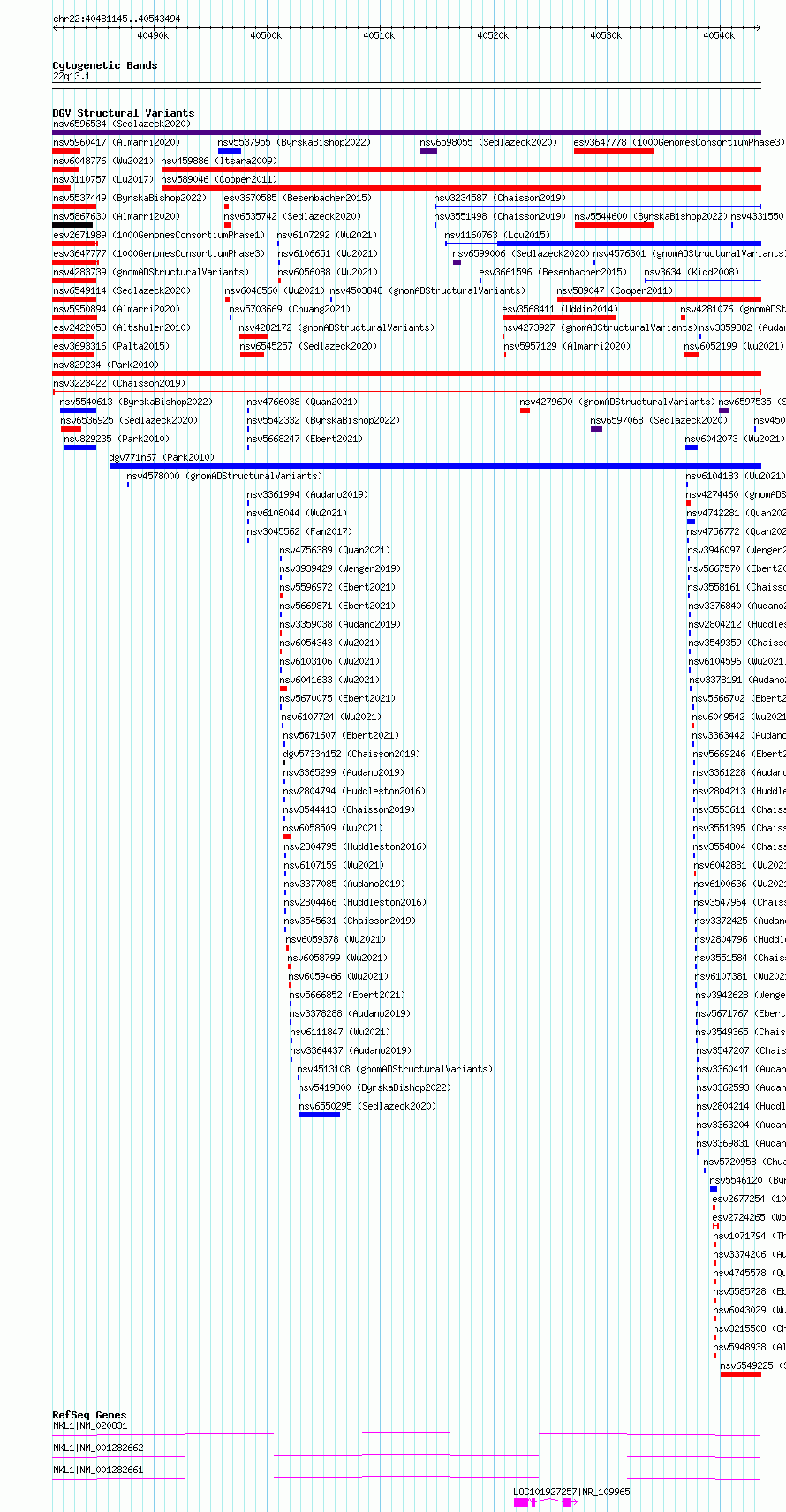Screen dimensions: 786x1512
Task: Select nsv1160763 (Lou2015) label
Action: click(497, 235)
